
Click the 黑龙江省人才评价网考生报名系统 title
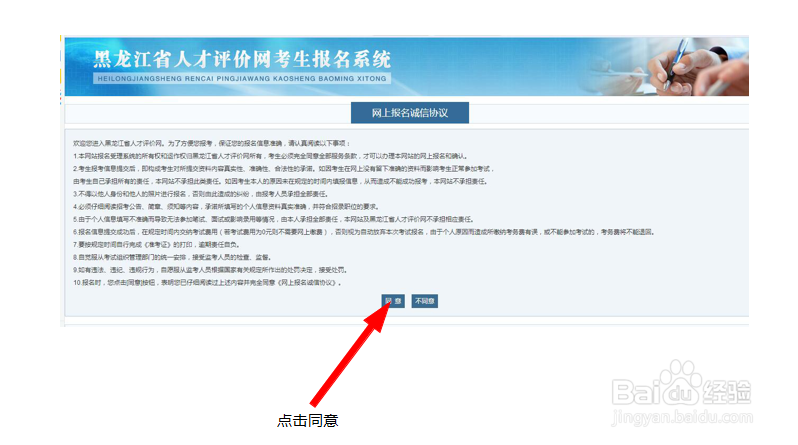[242, 60]
